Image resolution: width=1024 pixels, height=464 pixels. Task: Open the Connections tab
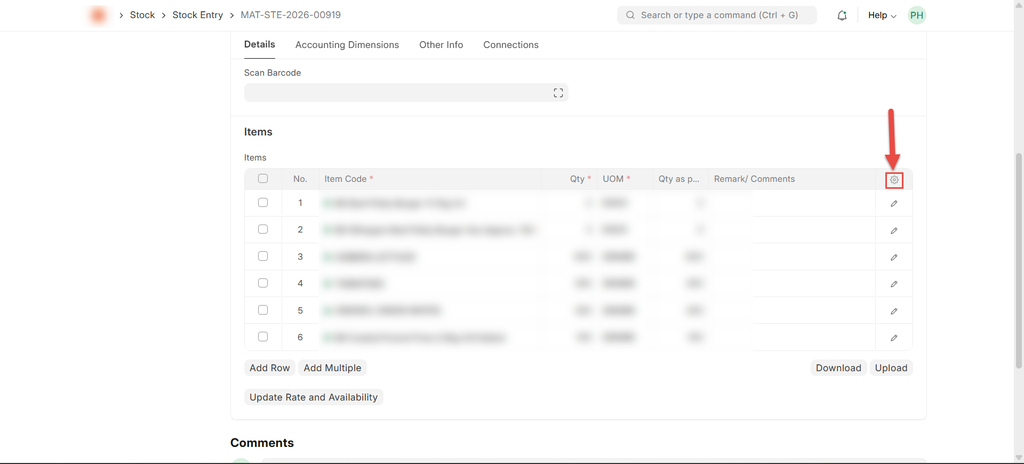(x=510, y=45)
